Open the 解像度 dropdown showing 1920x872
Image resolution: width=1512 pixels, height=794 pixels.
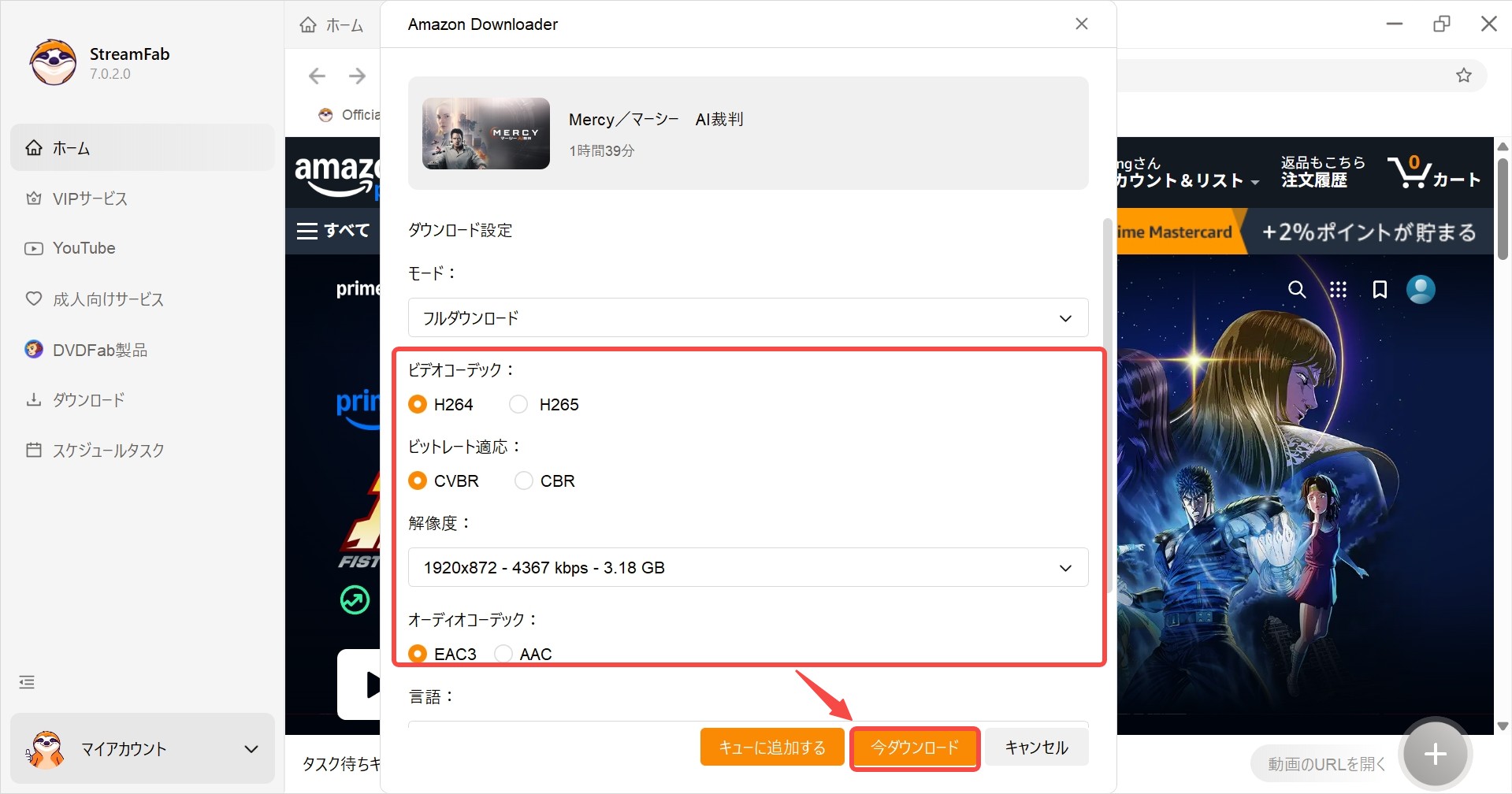[748, 568]
